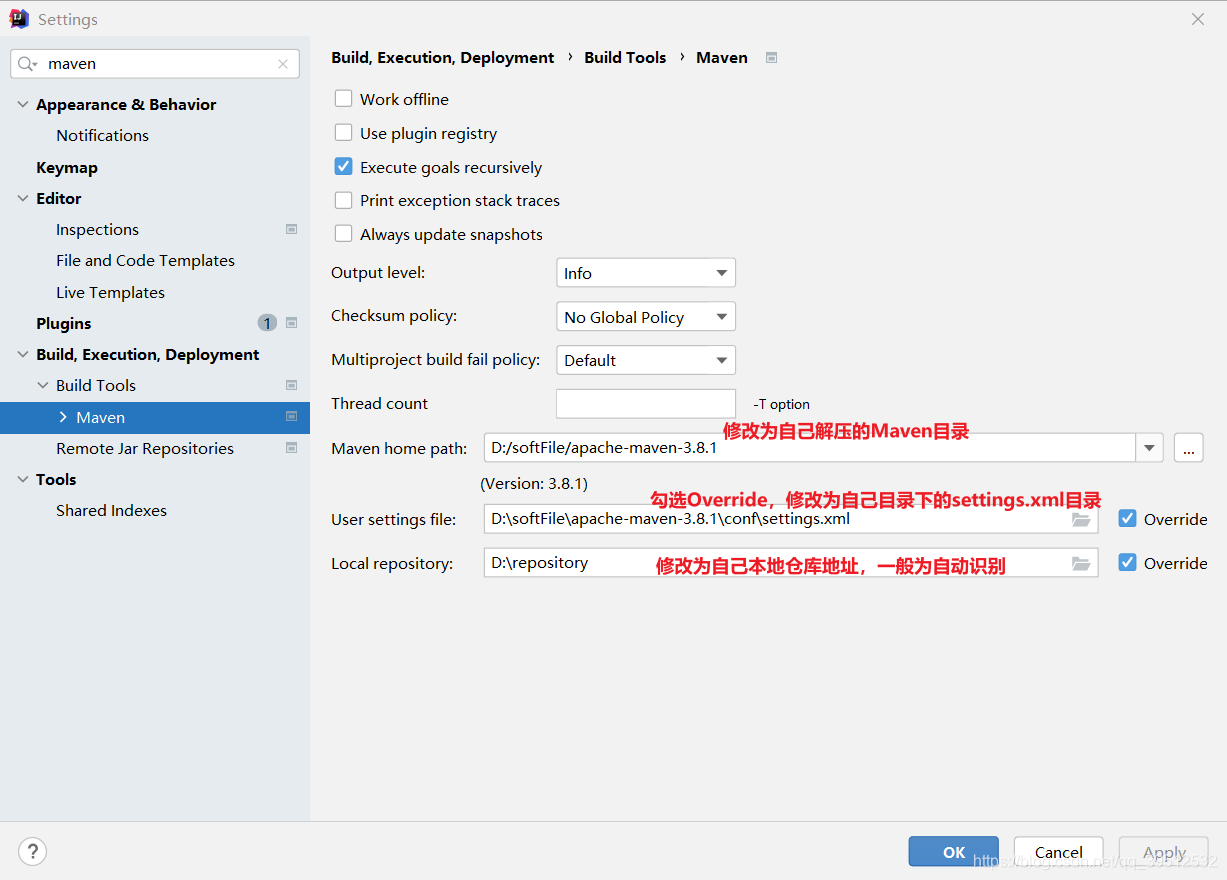The image size is (1227, 880).
Task: Click project-level icon next to Inspections
Action: click(x=291, y=230)
